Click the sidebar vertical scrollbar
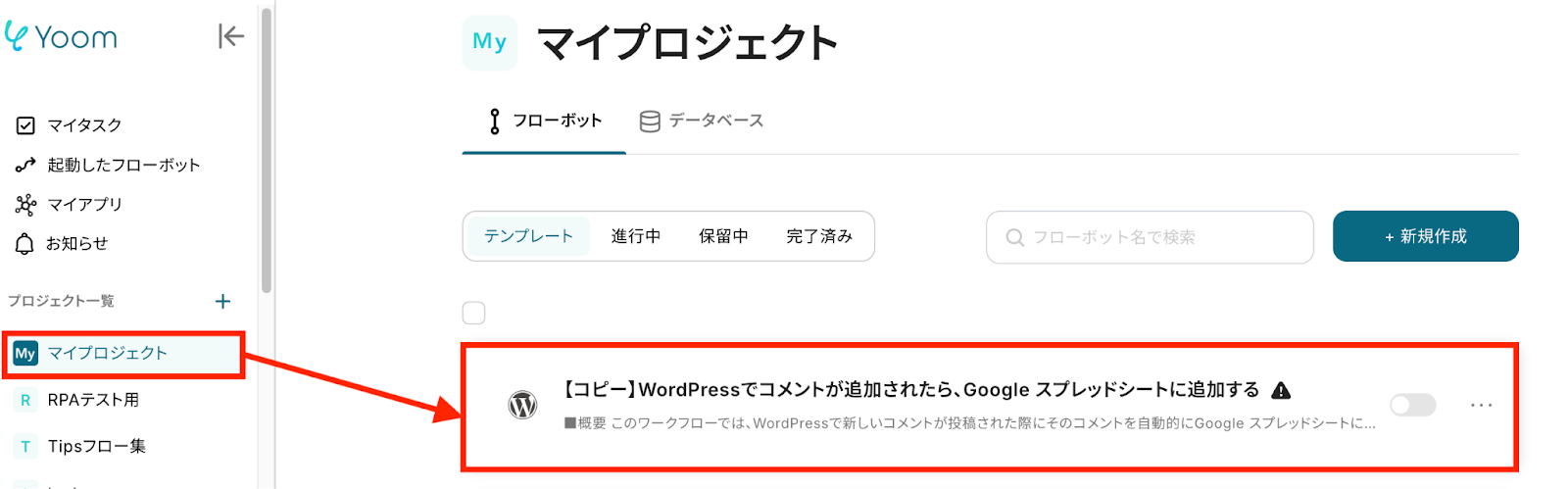The width and height of the screenshot is (1568, 489). [267, 150]
